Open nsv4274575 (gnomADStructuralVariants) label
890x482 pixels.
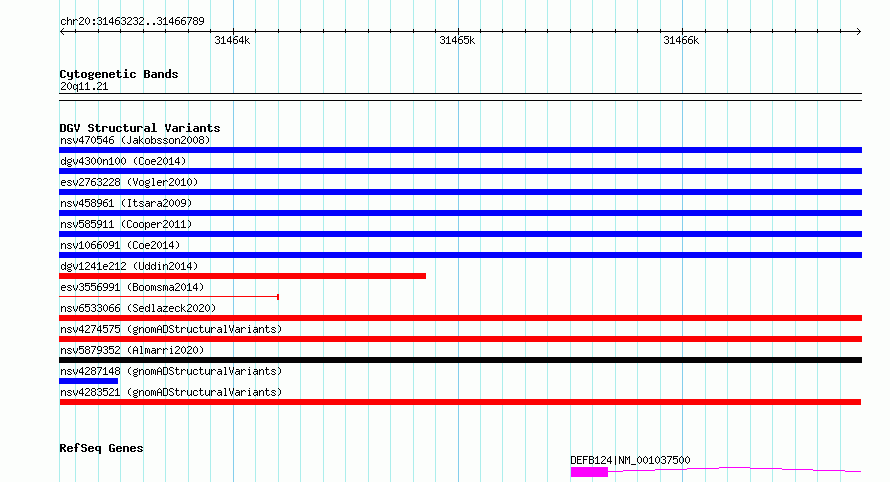171,329
